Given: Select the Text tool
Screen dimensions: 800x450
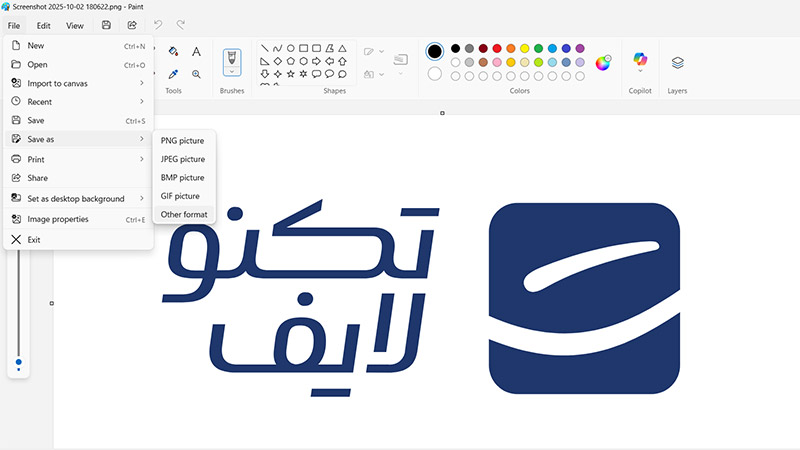Looking at the screenshot, I should pos(197,51).
